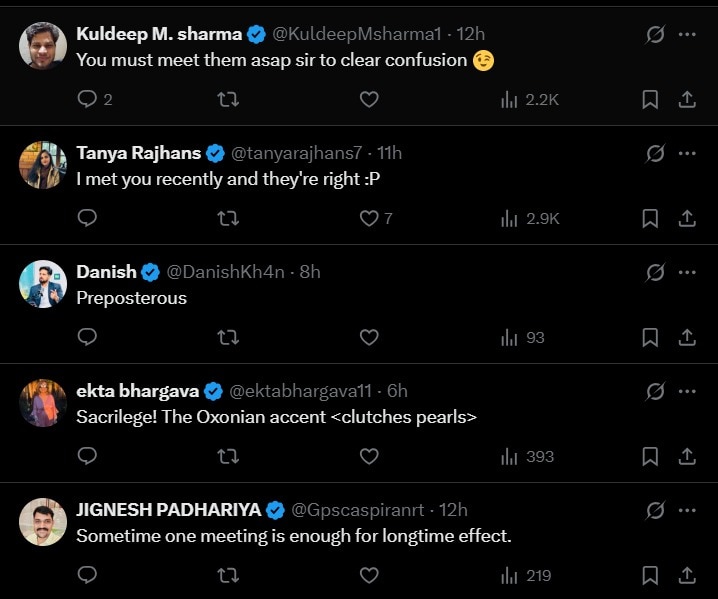This screenshot has width=718, height=599.
Task: Click Kuldeep M. sharma's avatar picture
Action: pos(43,46)
